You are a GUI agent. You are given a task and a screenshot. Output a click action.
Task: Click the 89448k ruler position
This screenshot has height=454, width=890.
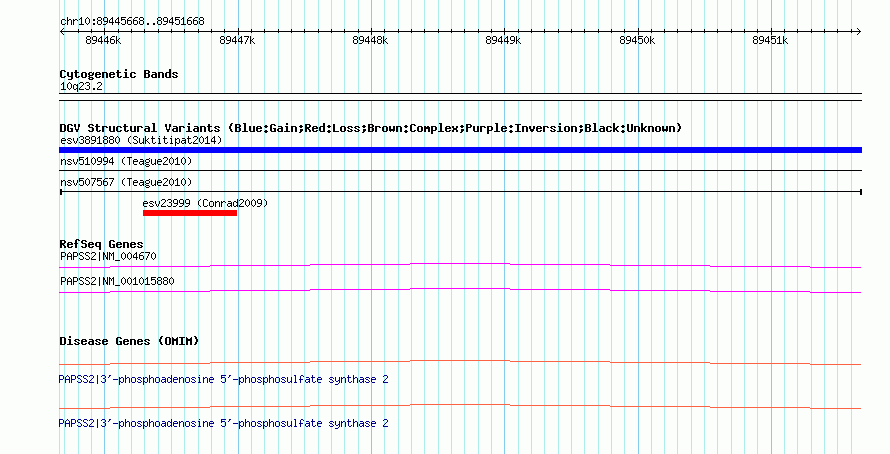(370, 40)
